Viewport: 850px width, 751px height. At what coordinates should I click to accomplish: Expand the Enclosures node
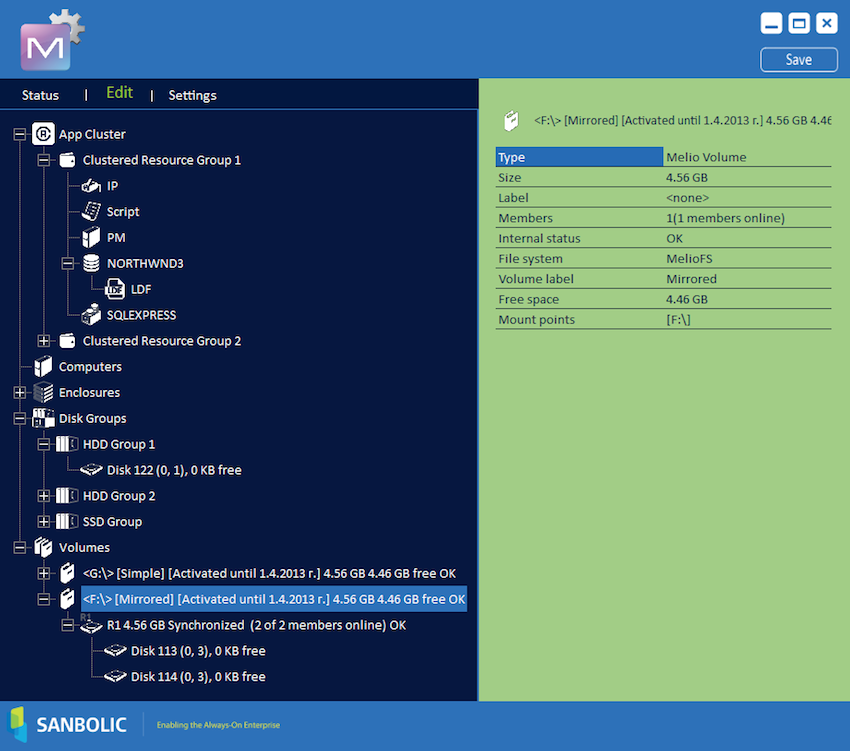pyautogui.click(x=20, y=393)
